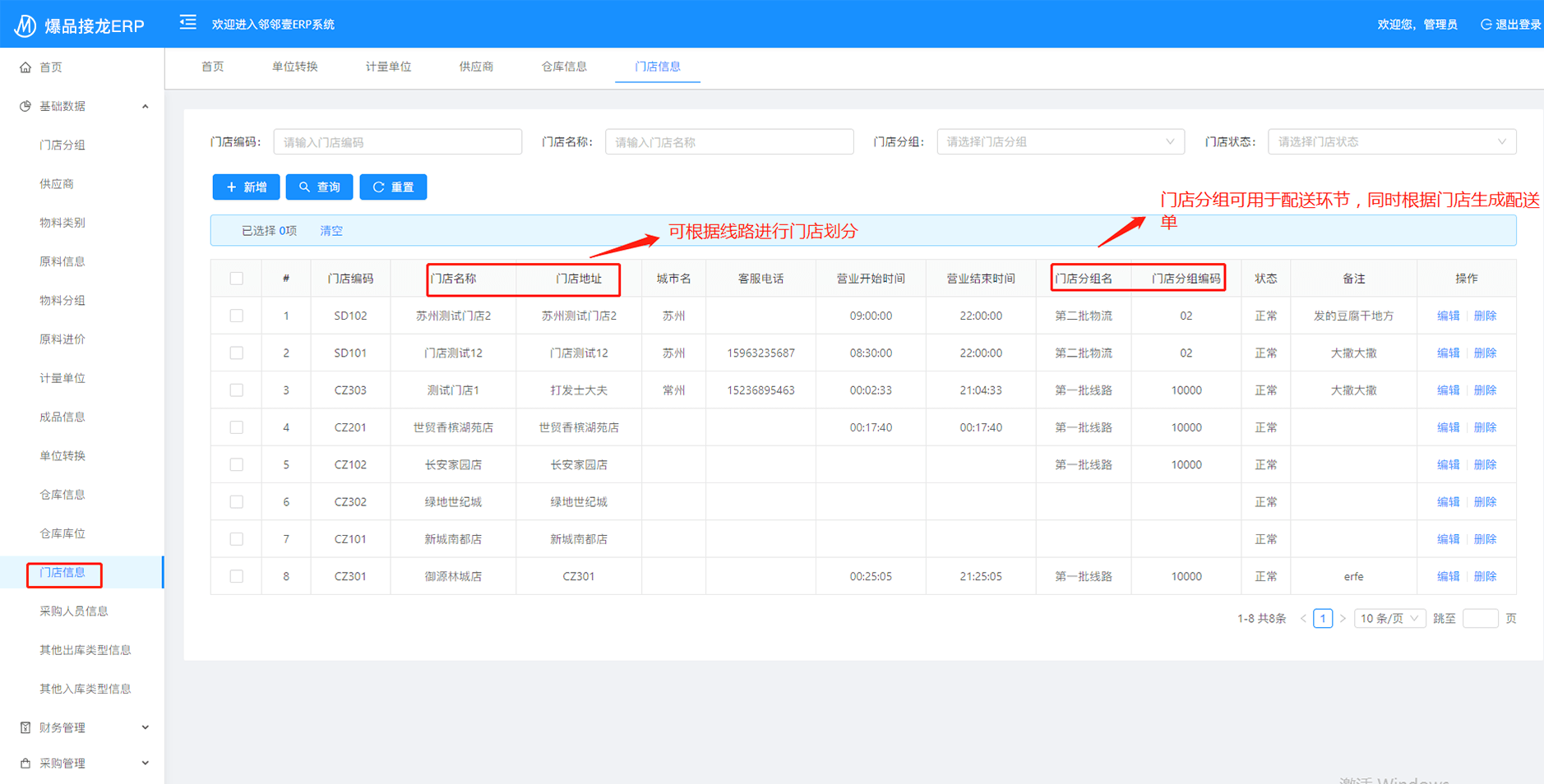
Task: Click the 世贸香槟湖苑店 store name cell
Action: tap(454, 427)
